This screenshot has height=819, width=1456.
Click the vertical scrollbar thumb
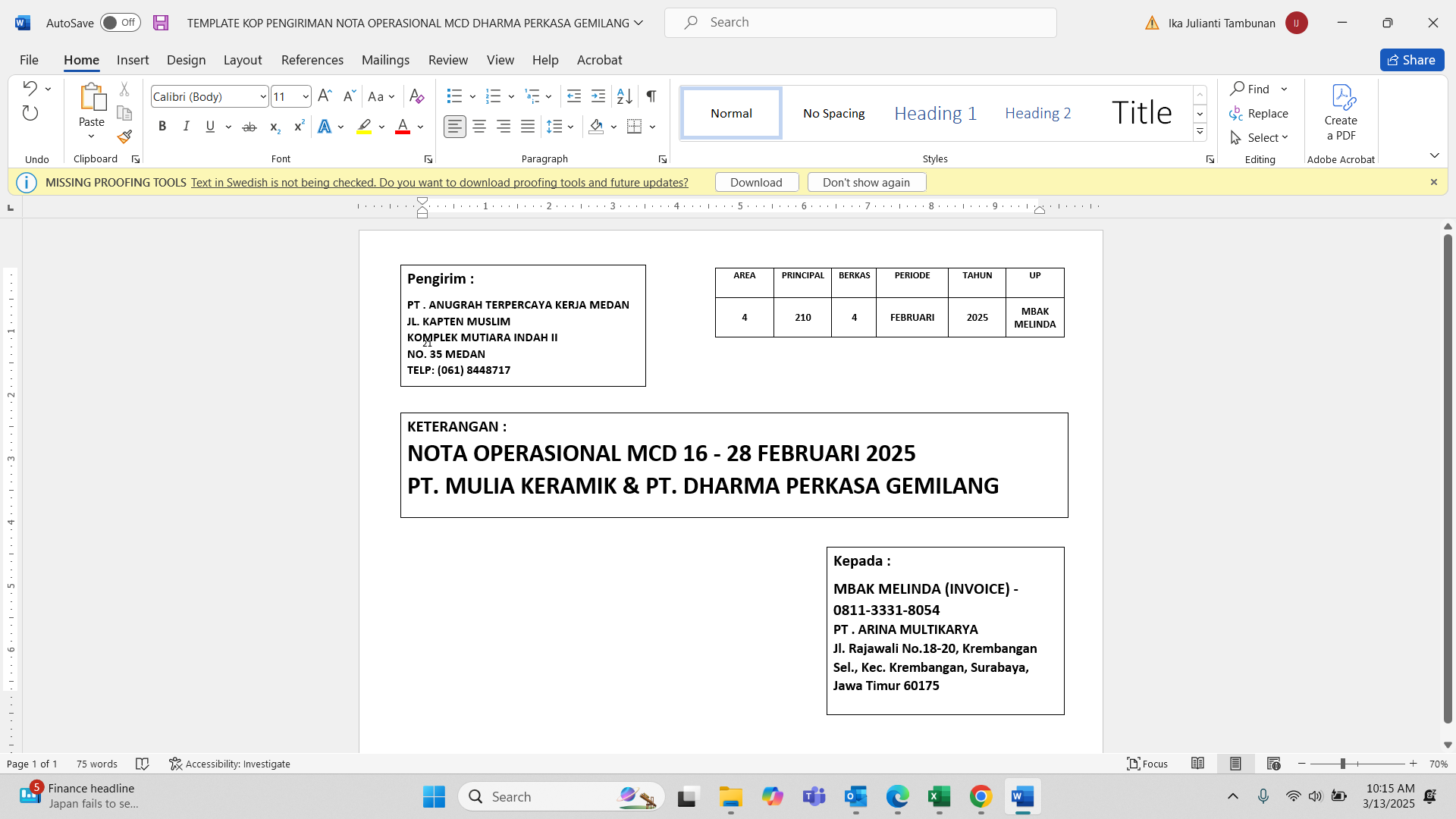point(1448,479)
